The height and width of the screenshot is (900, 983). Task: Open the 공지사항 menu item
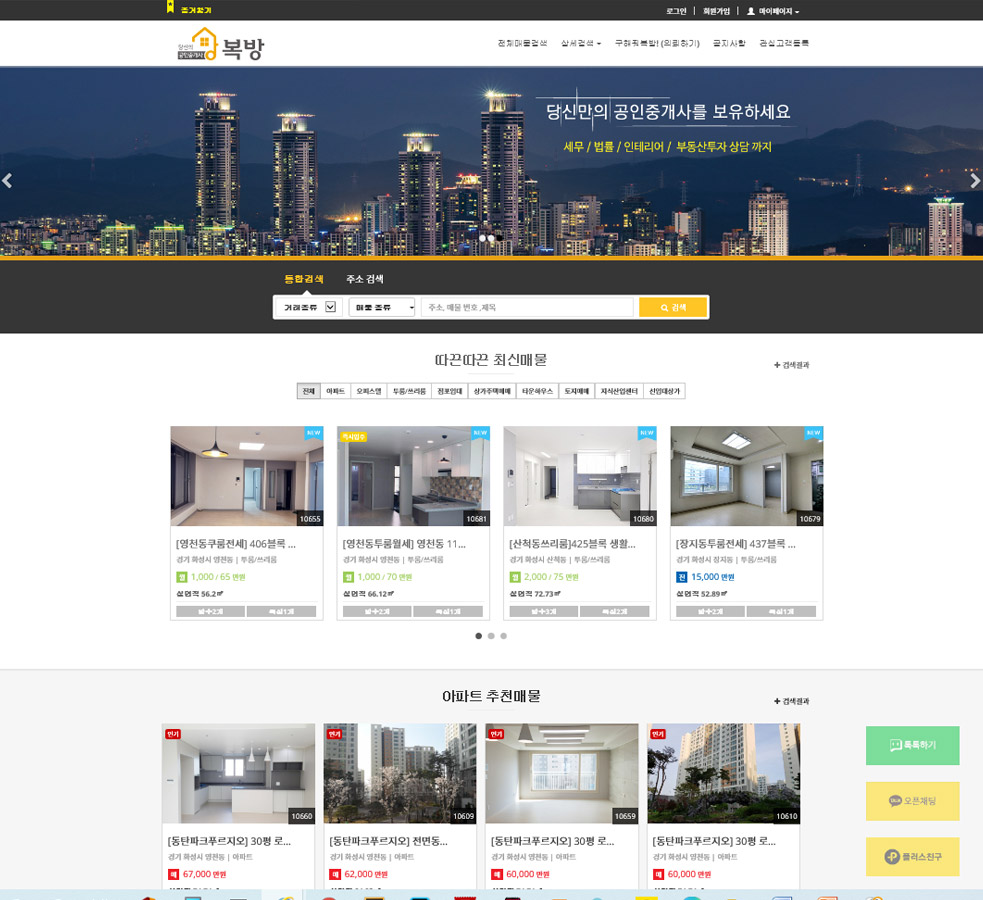(x=729, y=43)
